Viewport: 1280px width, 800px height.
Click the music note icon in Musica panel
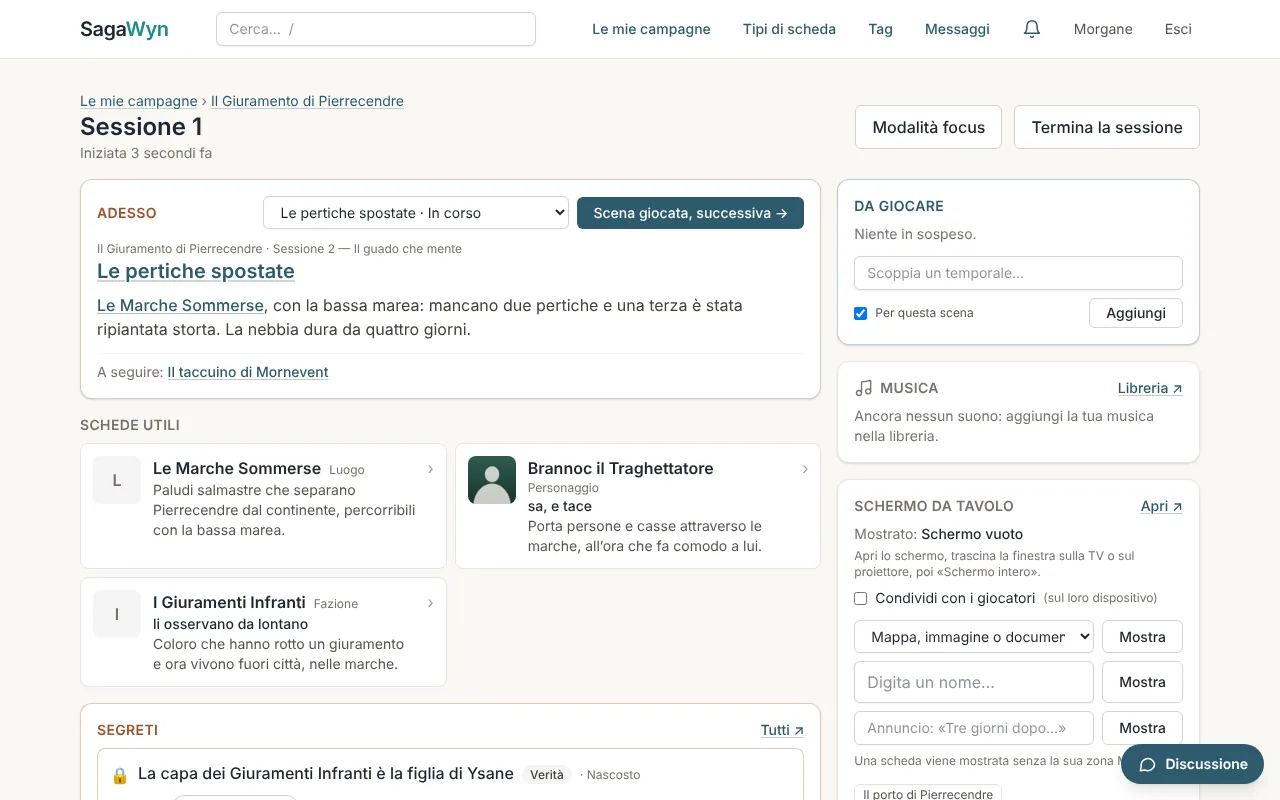(x=864, y=388)
